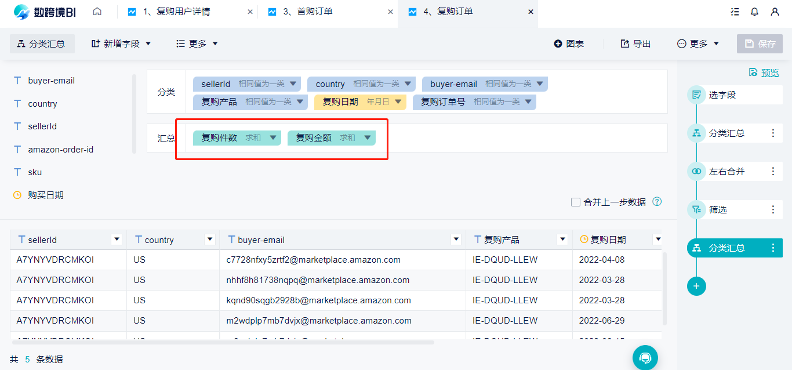Add a new step with the plus icon
This screenshot has width=792, height=370.
(697, 286)
